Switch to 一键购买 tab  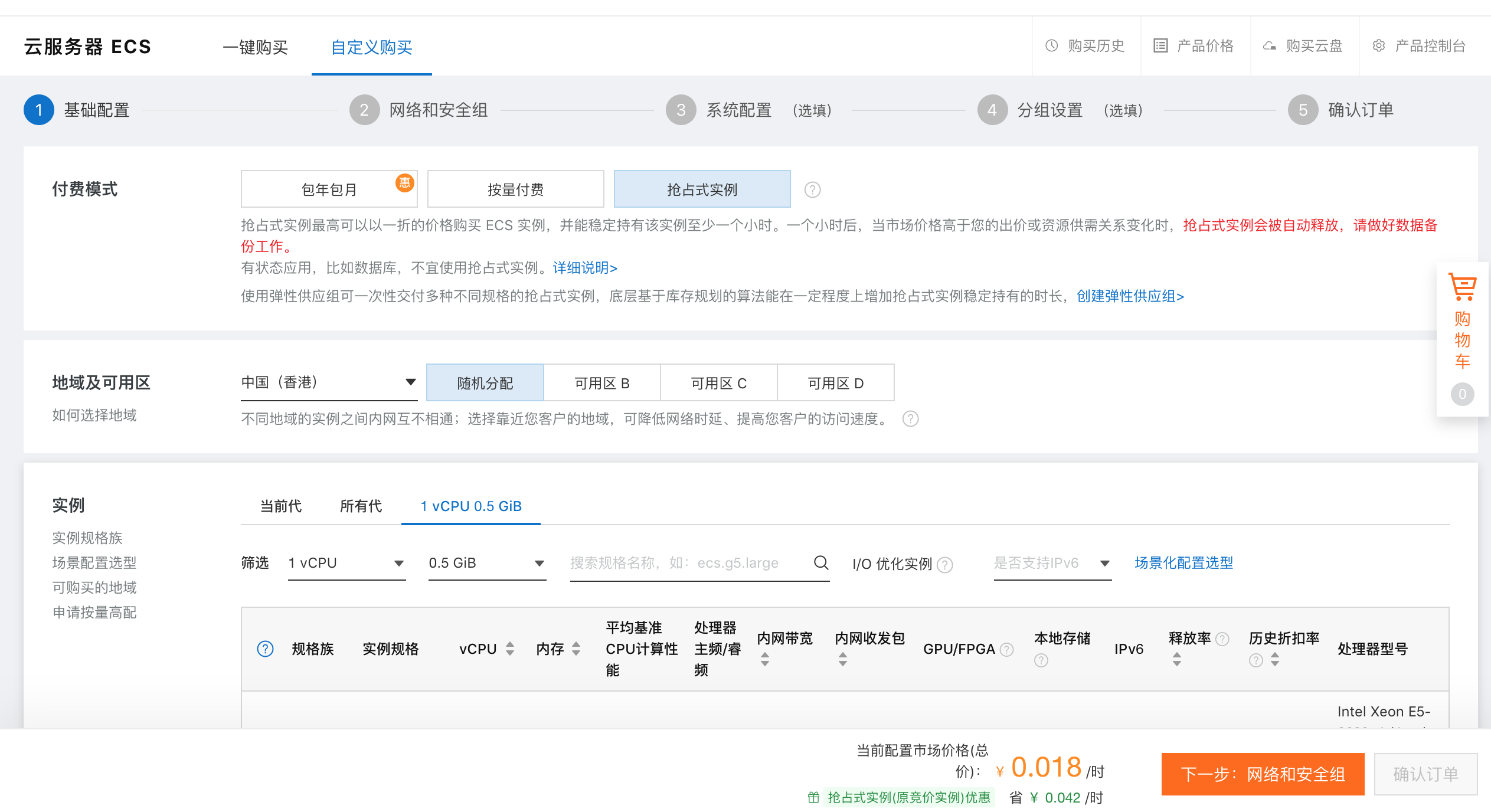(x=255, y=47)
